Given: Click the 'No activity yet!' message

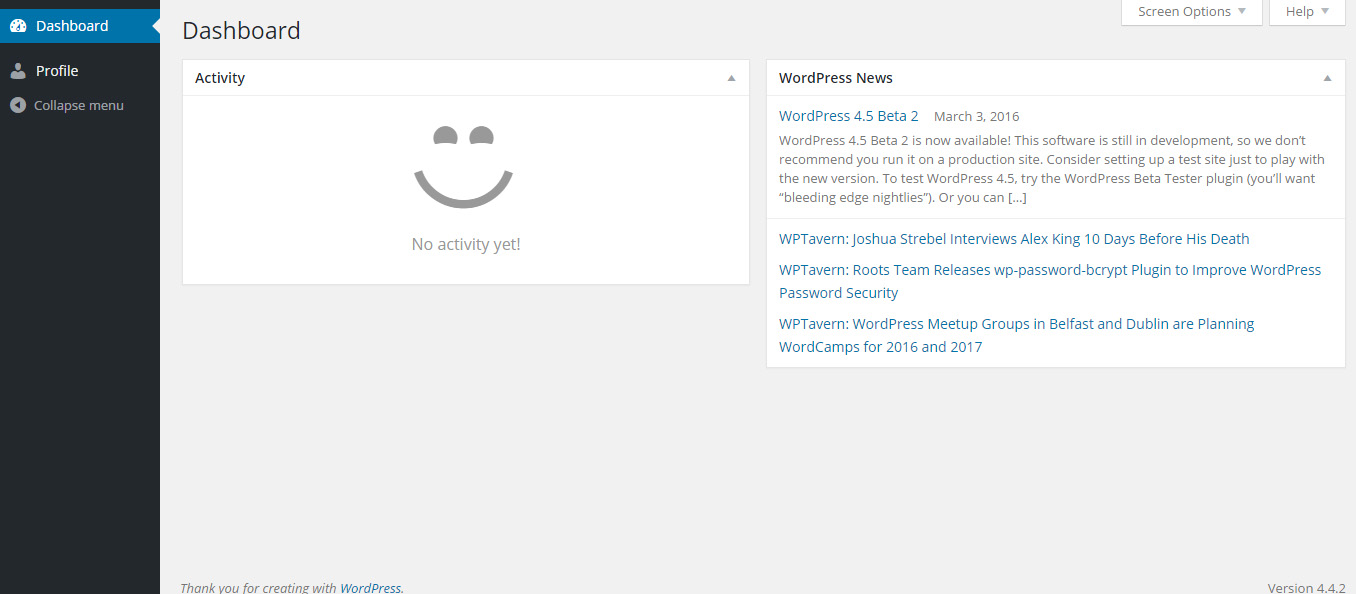Looking at the screenshot, I should [466, 244].
